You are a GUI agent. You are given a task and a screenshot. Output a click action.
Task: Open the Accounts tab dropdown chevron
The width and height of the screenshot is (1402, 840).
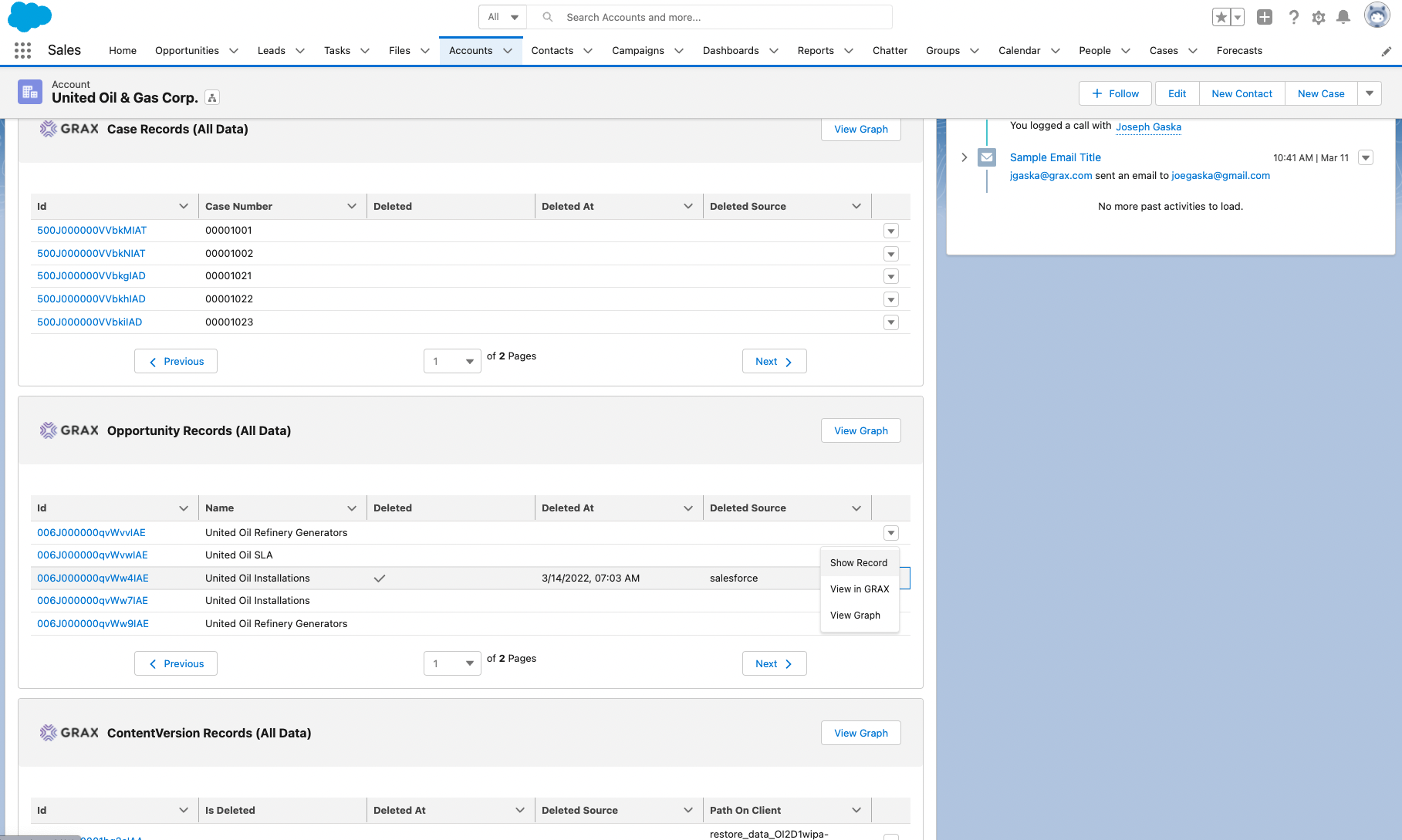click(508, 51)
